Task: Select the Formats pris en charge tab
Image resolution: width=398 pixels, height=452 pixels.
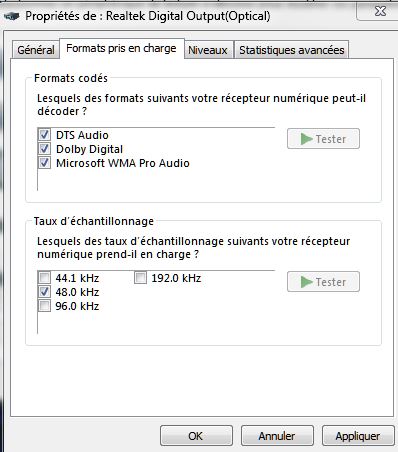Action: [x=121, y=48]
